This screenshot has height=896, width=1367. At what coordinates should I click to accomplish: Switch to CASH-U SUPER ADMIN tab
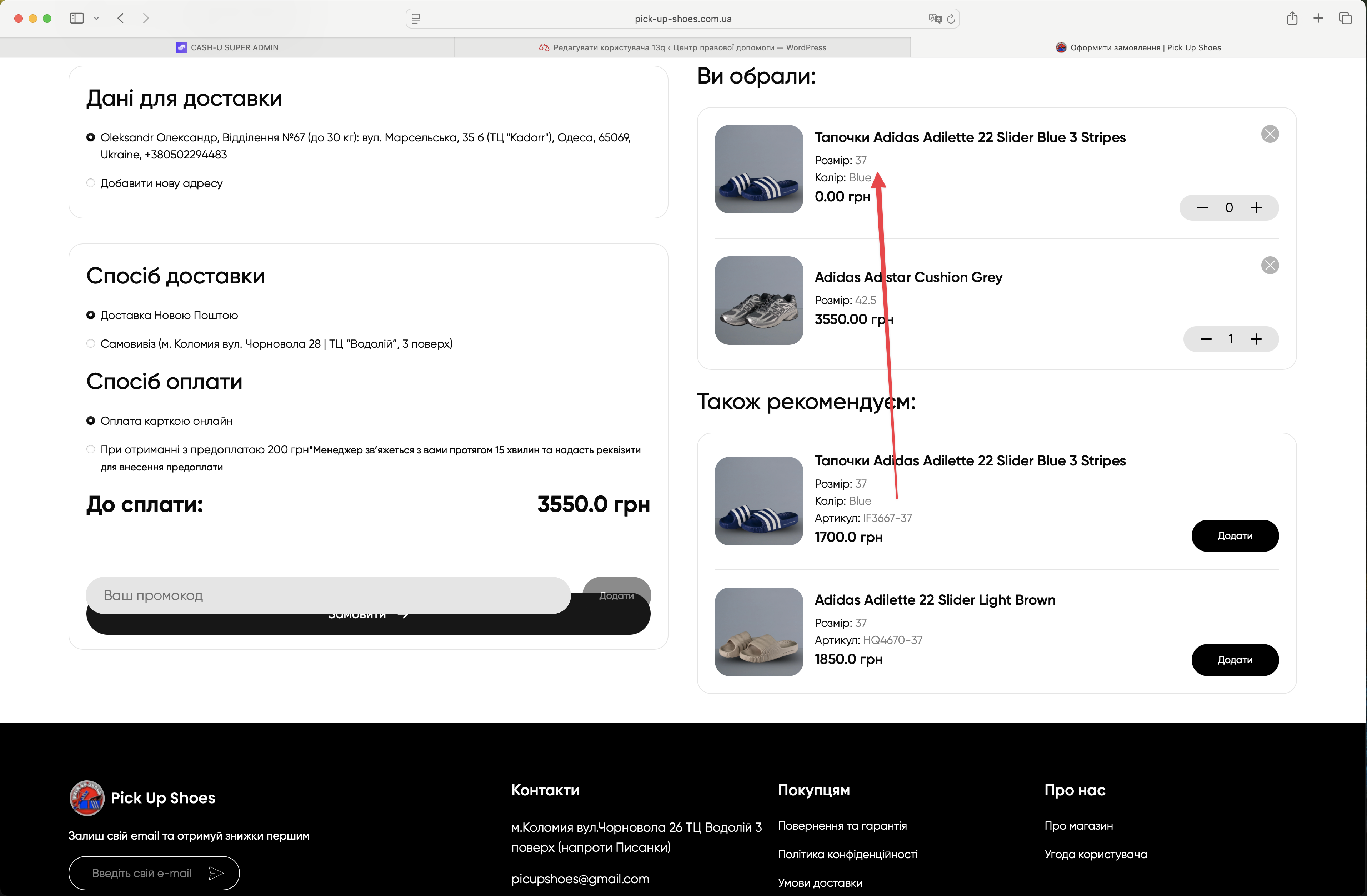[x=227, y=47]
